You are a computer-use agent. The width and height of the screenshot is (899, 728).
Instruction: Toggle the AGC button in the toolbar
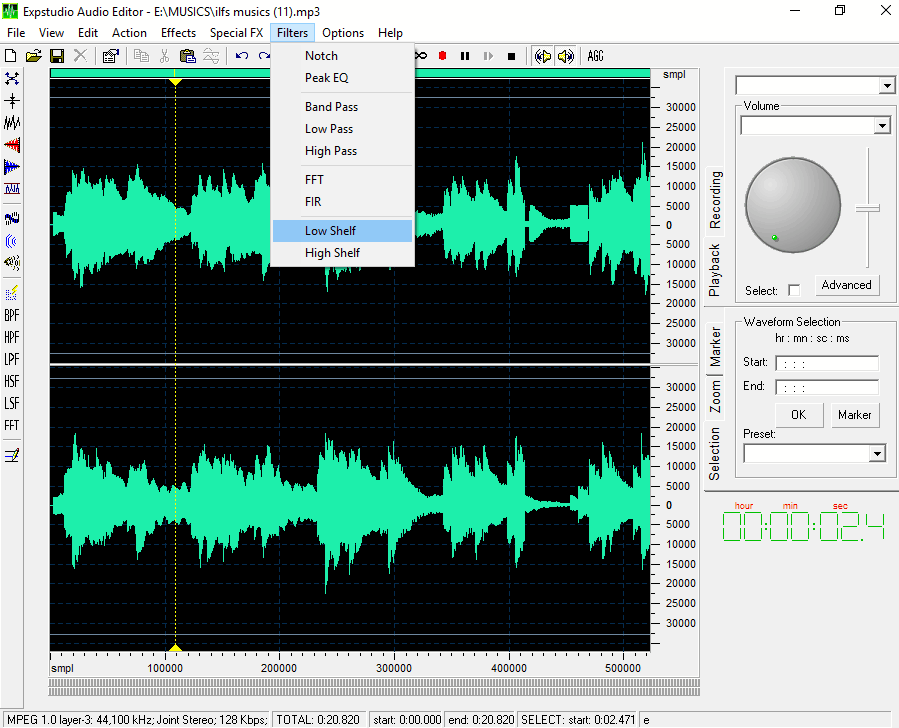[596, 56]
